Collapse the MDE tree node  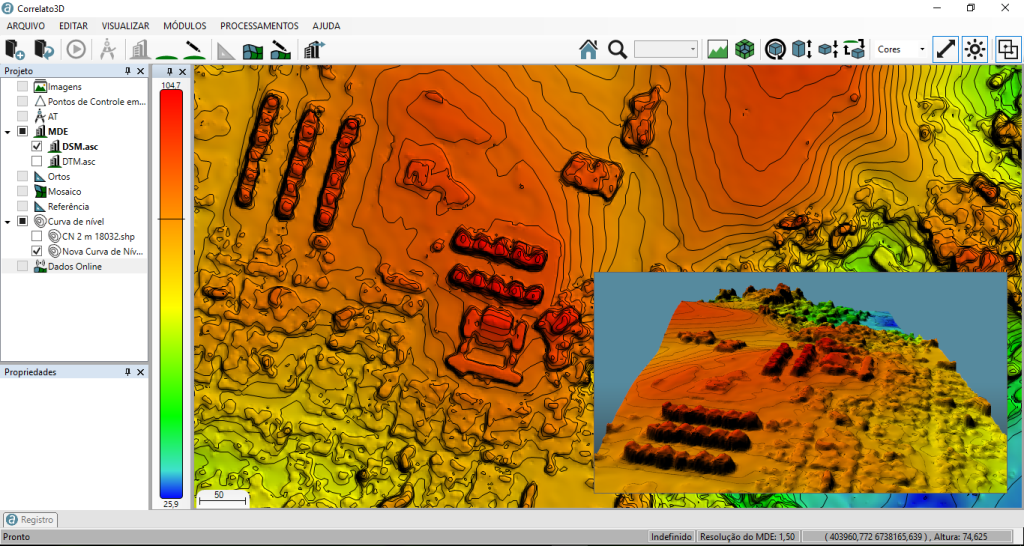pos(8,131)
